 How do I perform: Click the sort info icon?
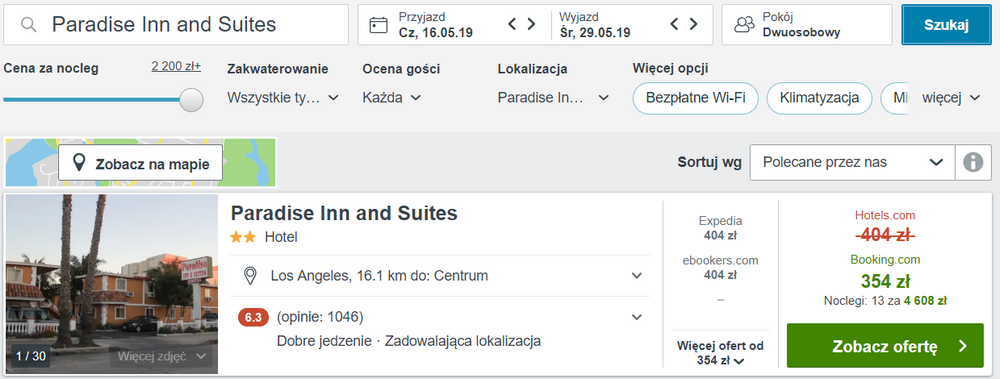pyautogui.click(x=973, y=163)
